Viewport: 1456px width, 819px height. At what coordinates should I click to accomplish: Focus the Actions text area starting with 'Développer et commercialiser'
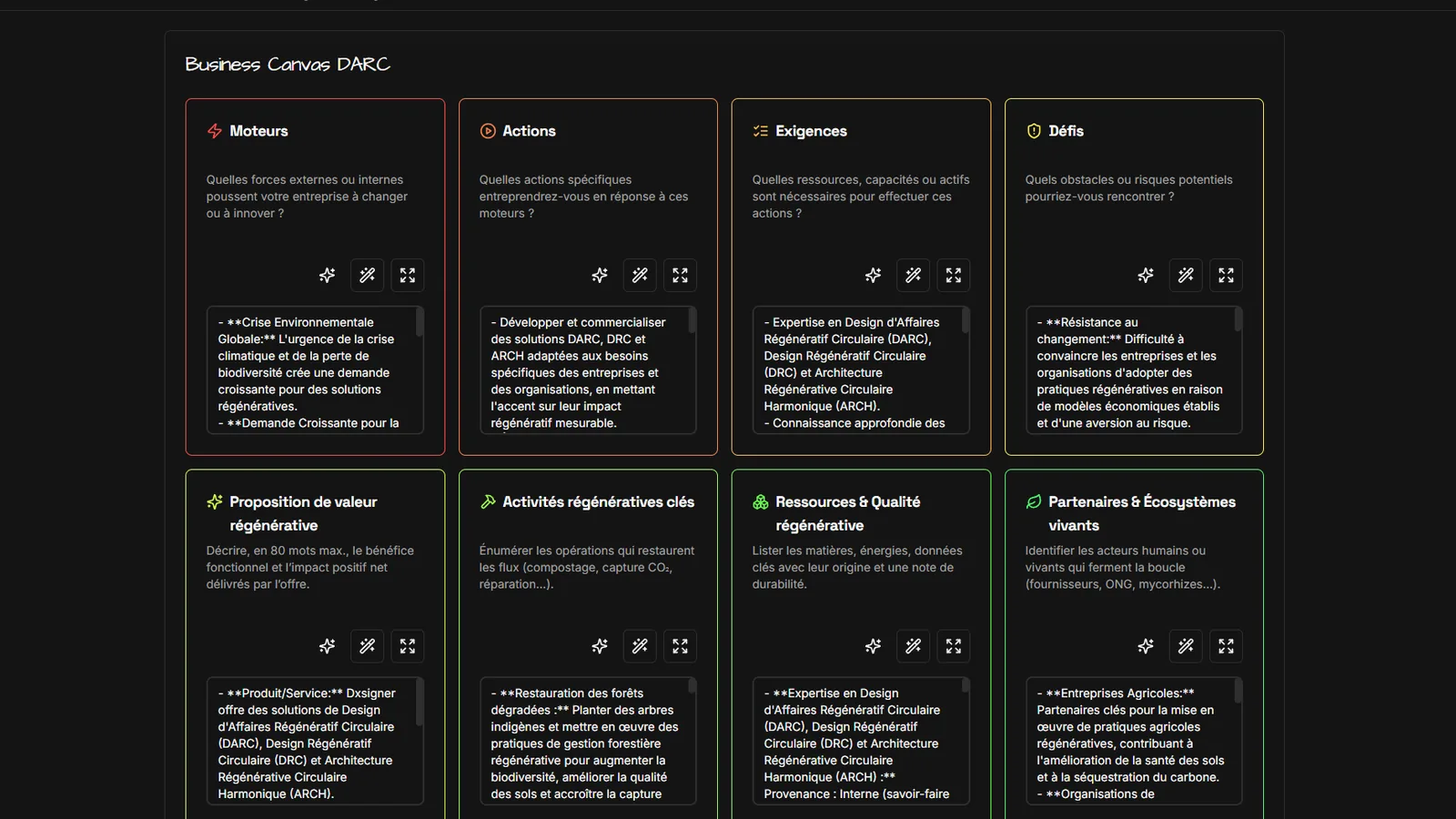588,370
